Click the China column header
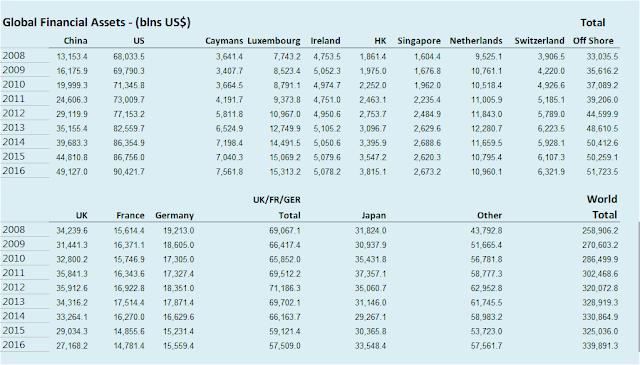640x365 pixels. coord(76,41)
